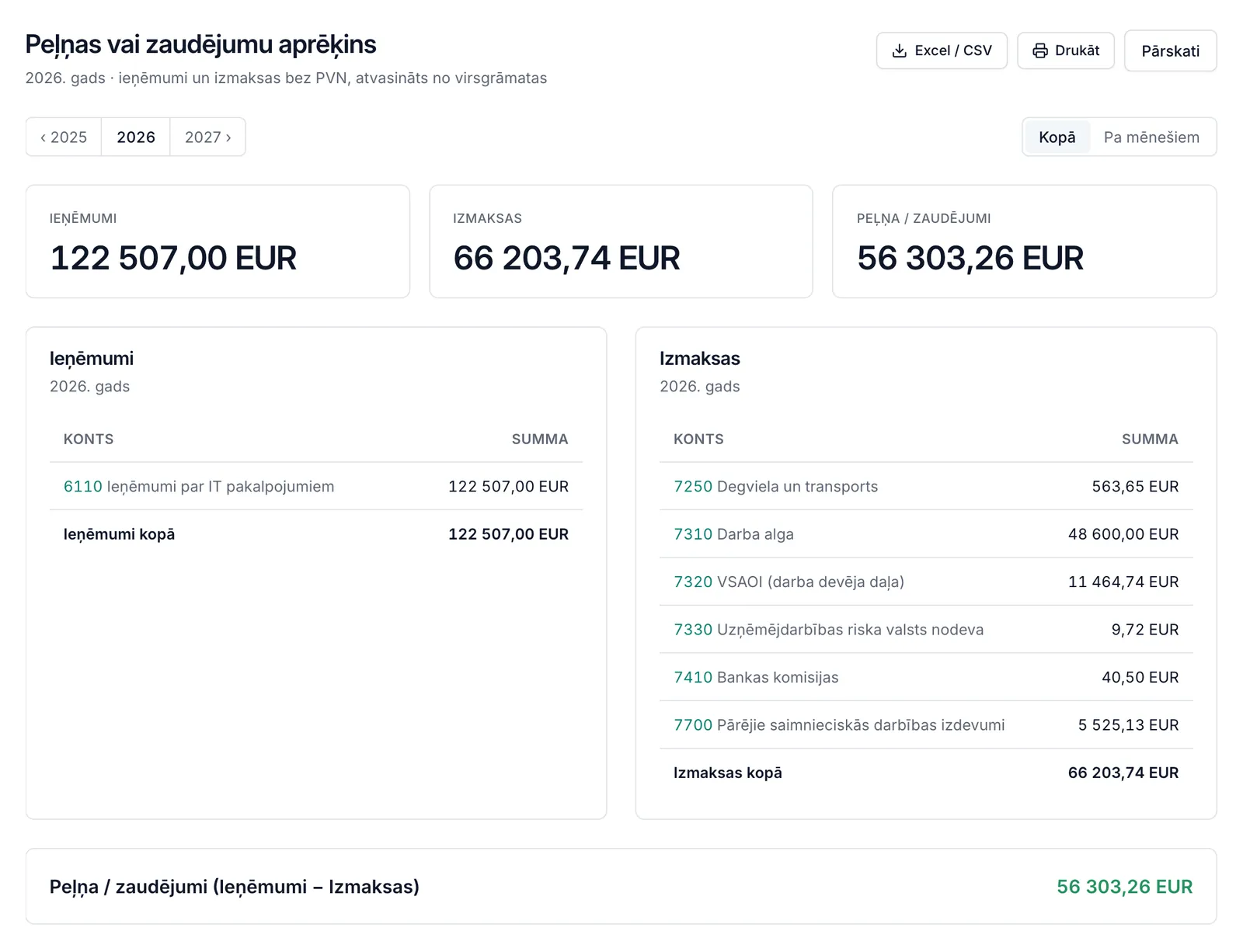Click the SUMMA header in Izmaksas table
Screen dimensions: 1243x952
pos(1150,439)
